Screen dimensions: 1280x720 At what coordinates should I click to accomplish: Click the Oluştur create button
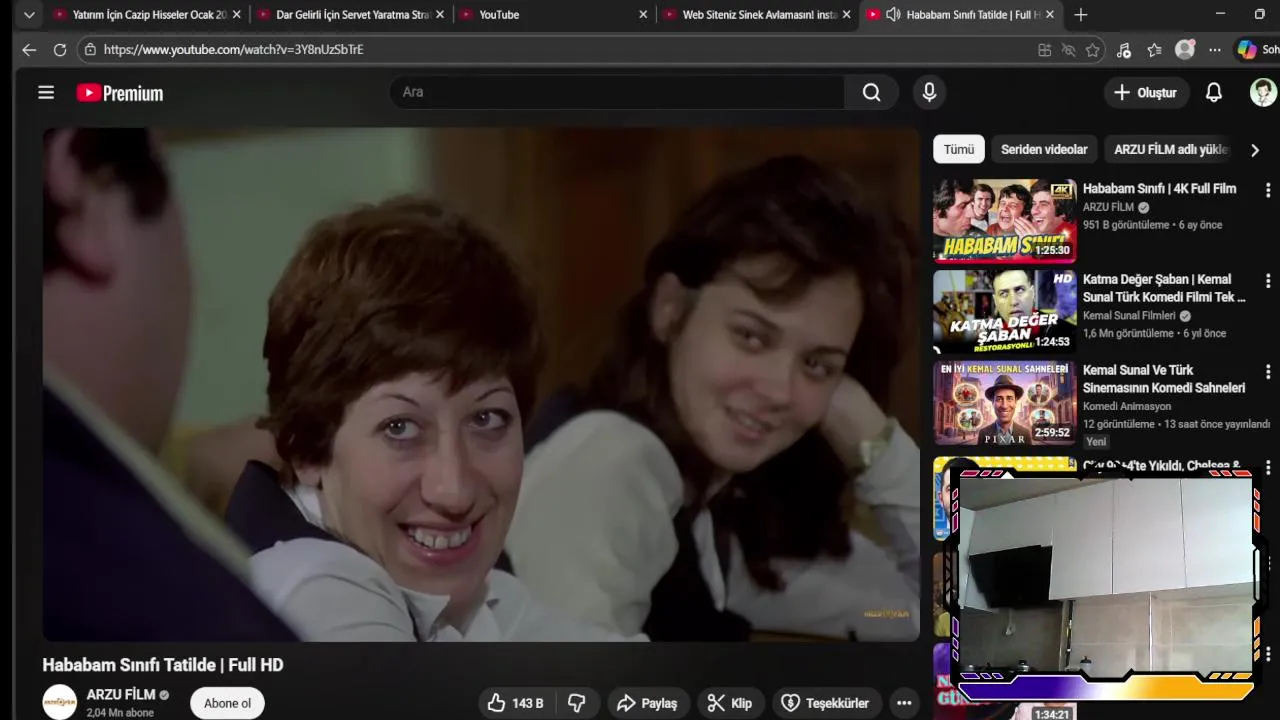(1146, 92)
